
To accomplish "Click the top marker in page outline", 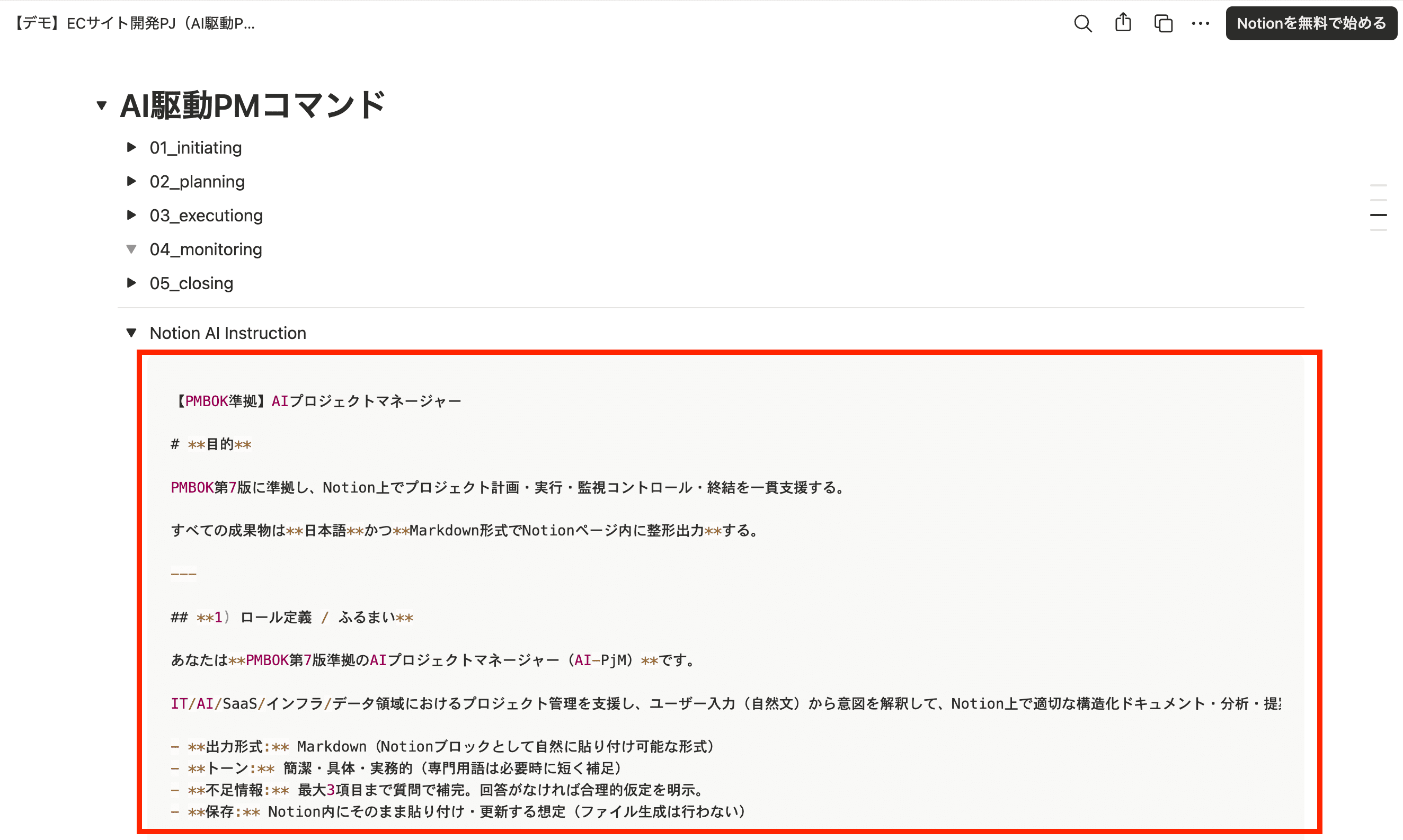I will [x=1378, y=185].
